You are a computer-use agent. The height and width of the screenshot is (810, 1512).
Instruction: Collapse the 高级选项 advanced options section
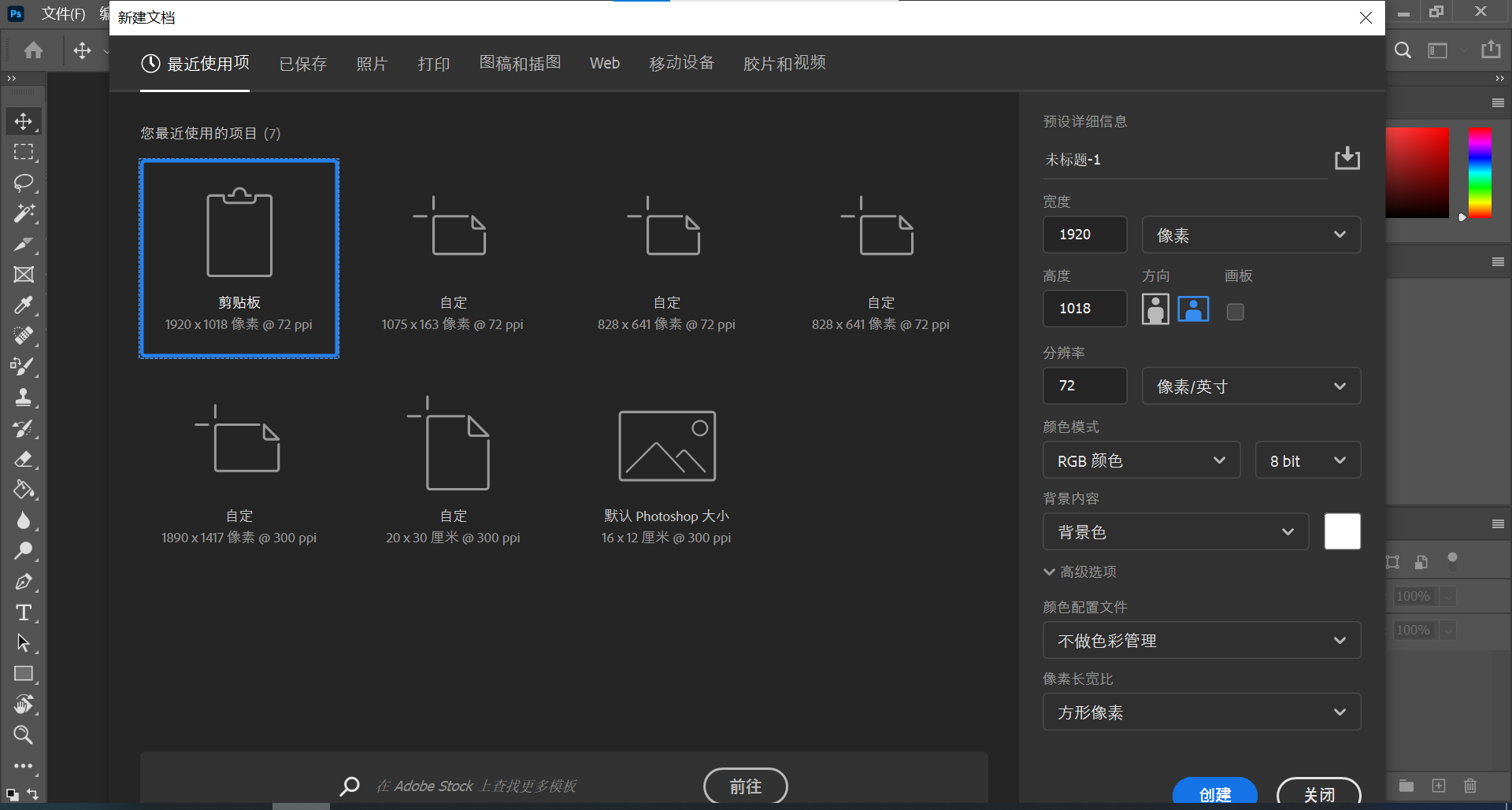1080,571
